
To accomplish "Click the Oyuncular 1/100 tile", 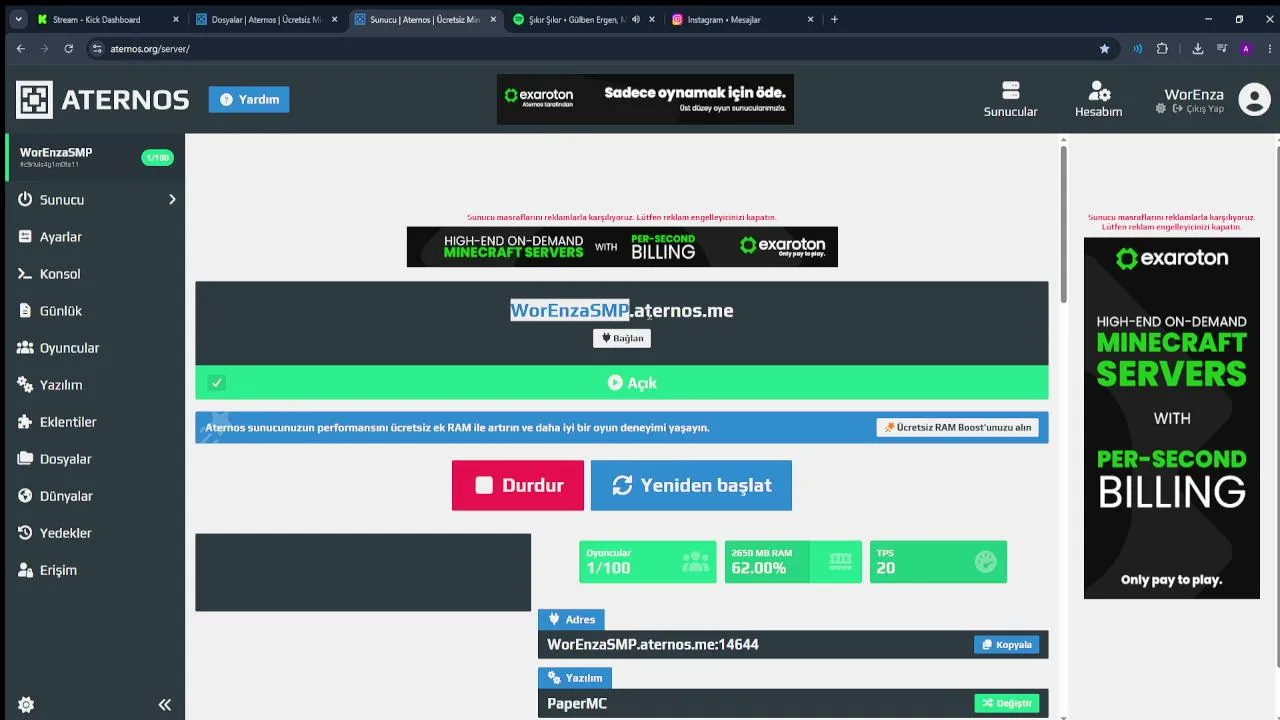I will pyautogui.click(x=648, y=562).
